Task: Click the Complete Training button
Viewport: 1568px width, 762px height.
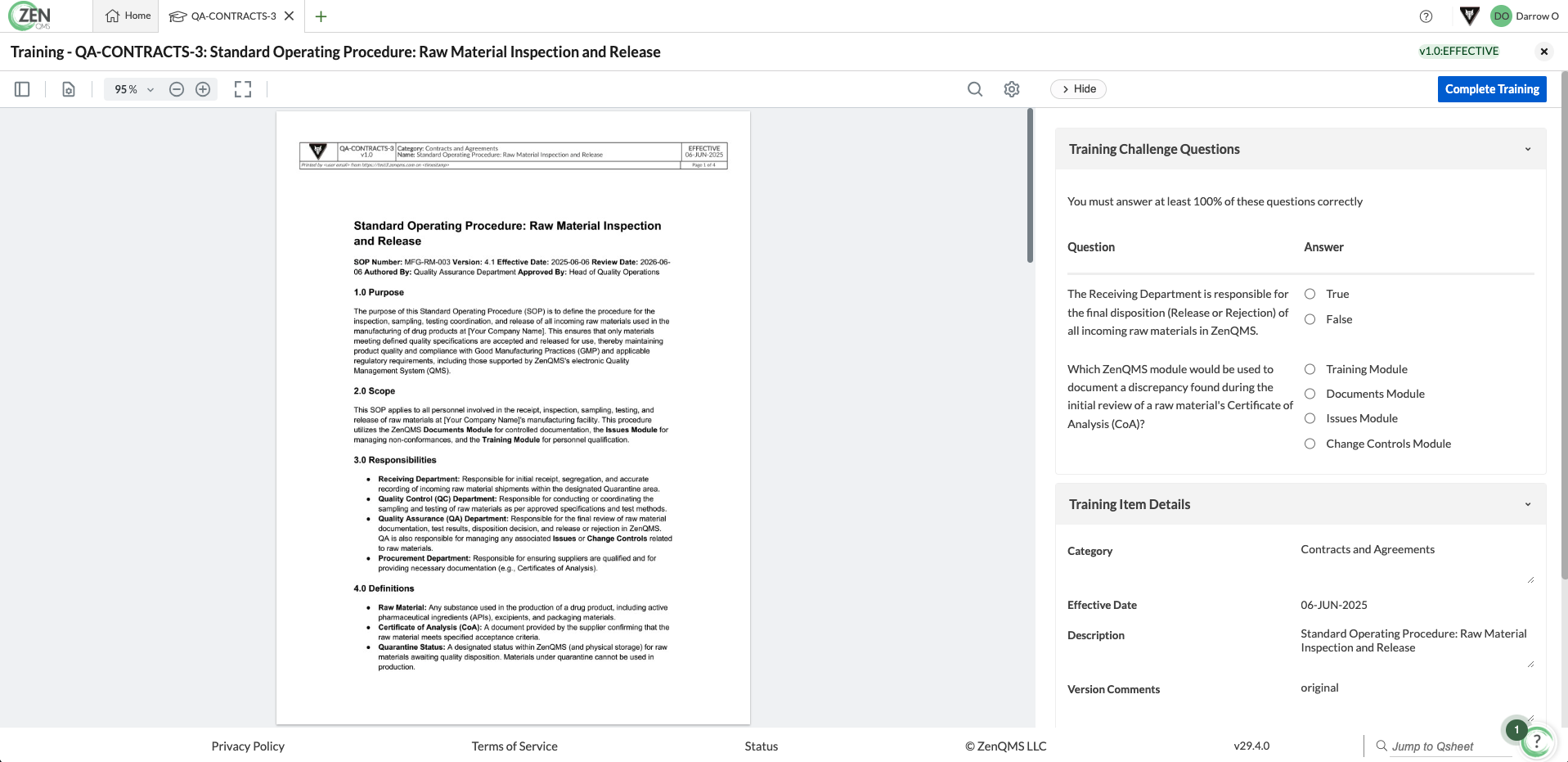Action: 1491,89
